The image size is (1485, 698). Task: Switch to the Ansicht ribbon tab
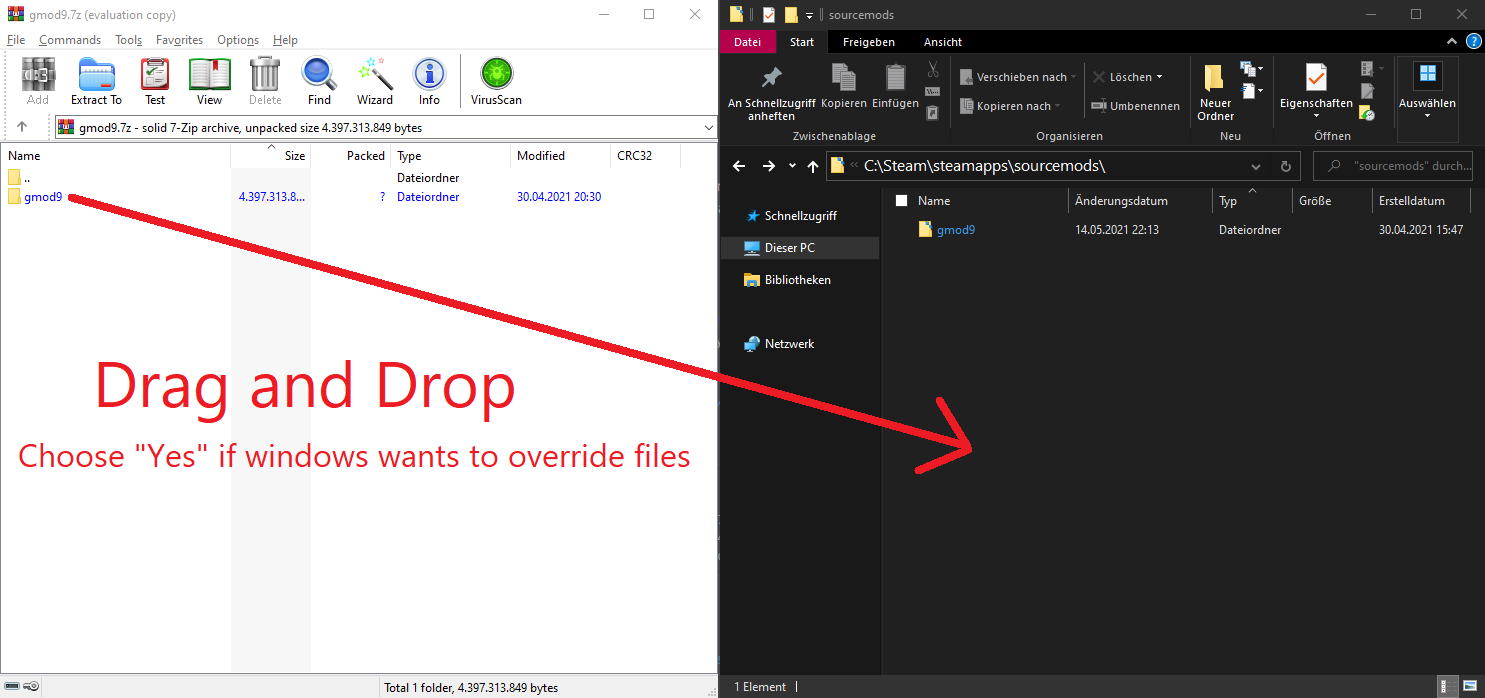click(x=943, y=42)
